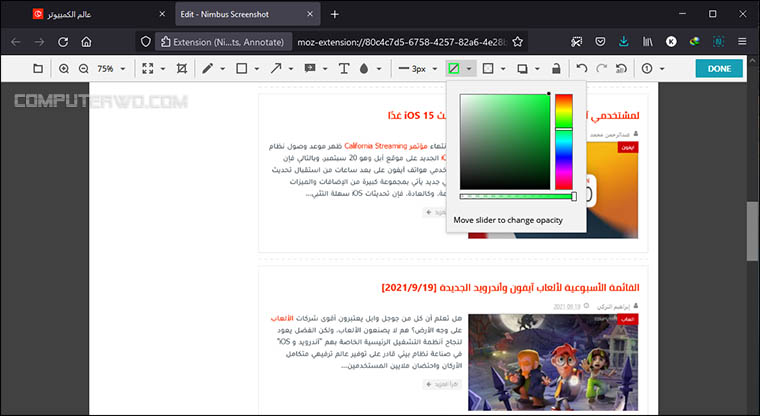The image size is (760, 416).
Task: Click the vertical scrollbar thumb
Action: click(x=752, y=231)
